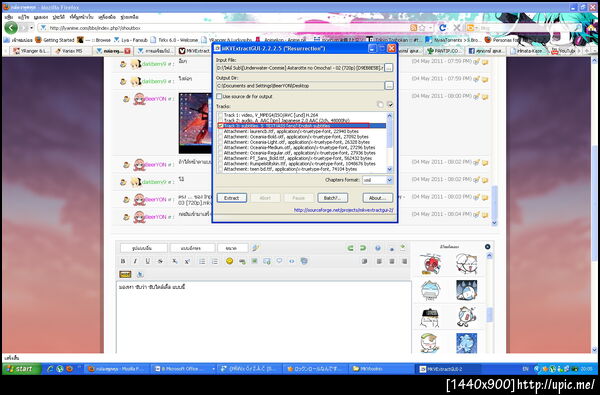Click the RSS feed icon in address bar

[x=413, y=28]
